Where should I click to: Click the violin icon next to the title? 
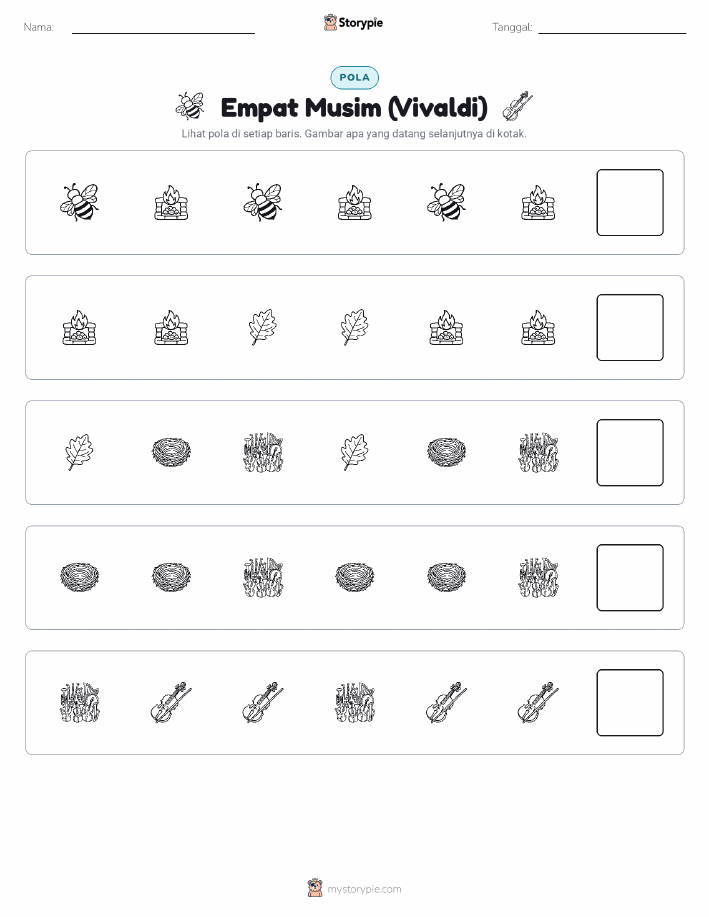coord(518,106)
